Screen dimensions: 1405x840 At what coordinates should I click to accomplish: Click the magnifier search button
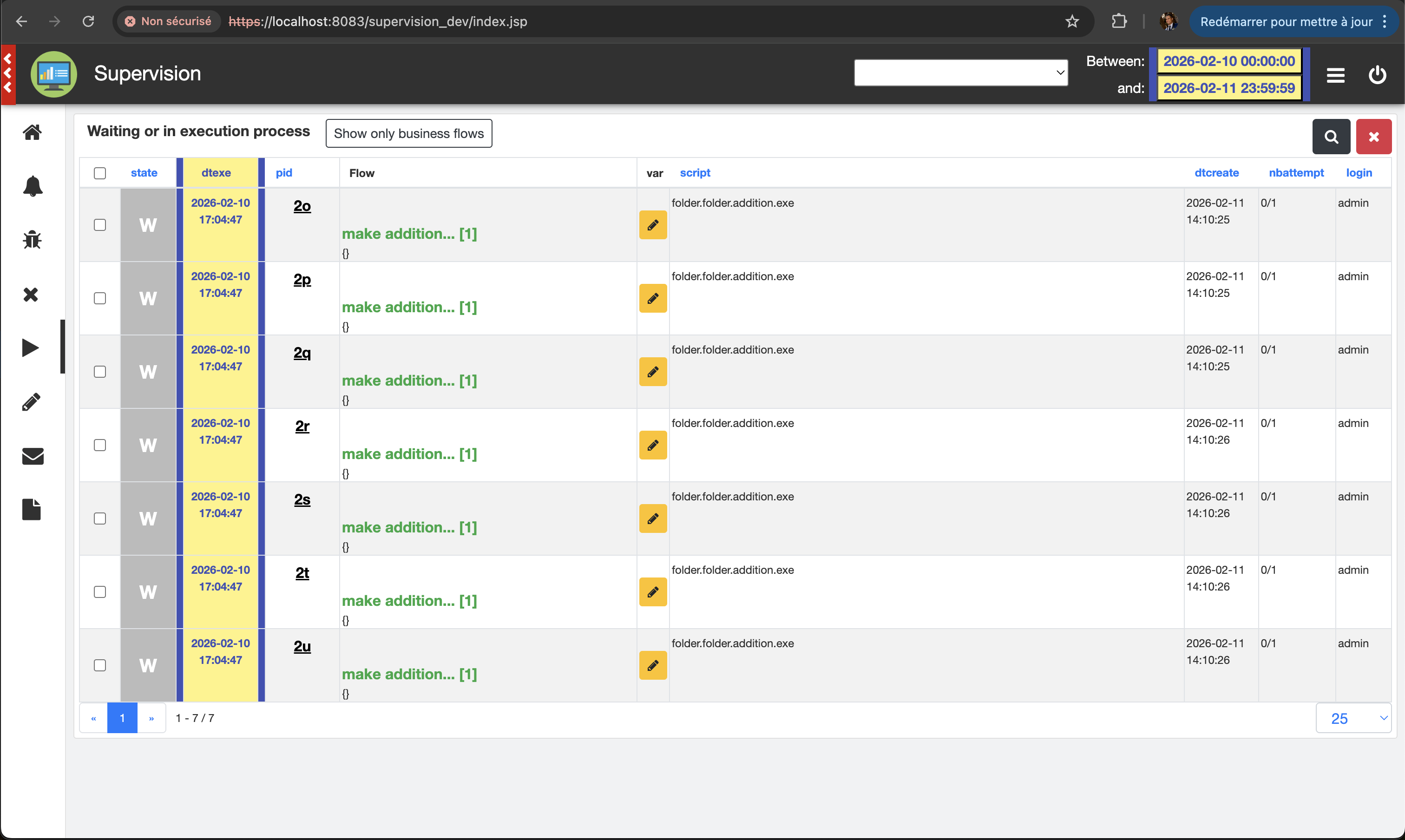1331,137
